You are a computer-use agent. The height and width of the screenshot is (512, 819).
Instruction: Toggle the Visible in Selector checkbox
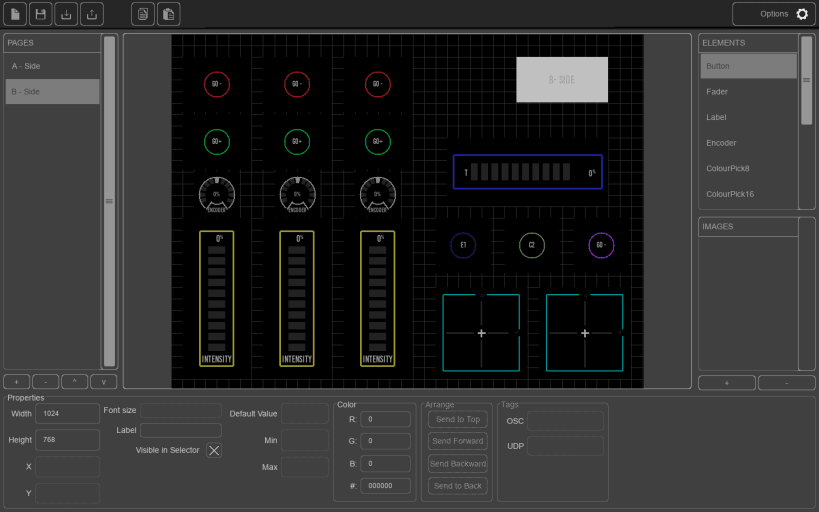tap(214, 450)
